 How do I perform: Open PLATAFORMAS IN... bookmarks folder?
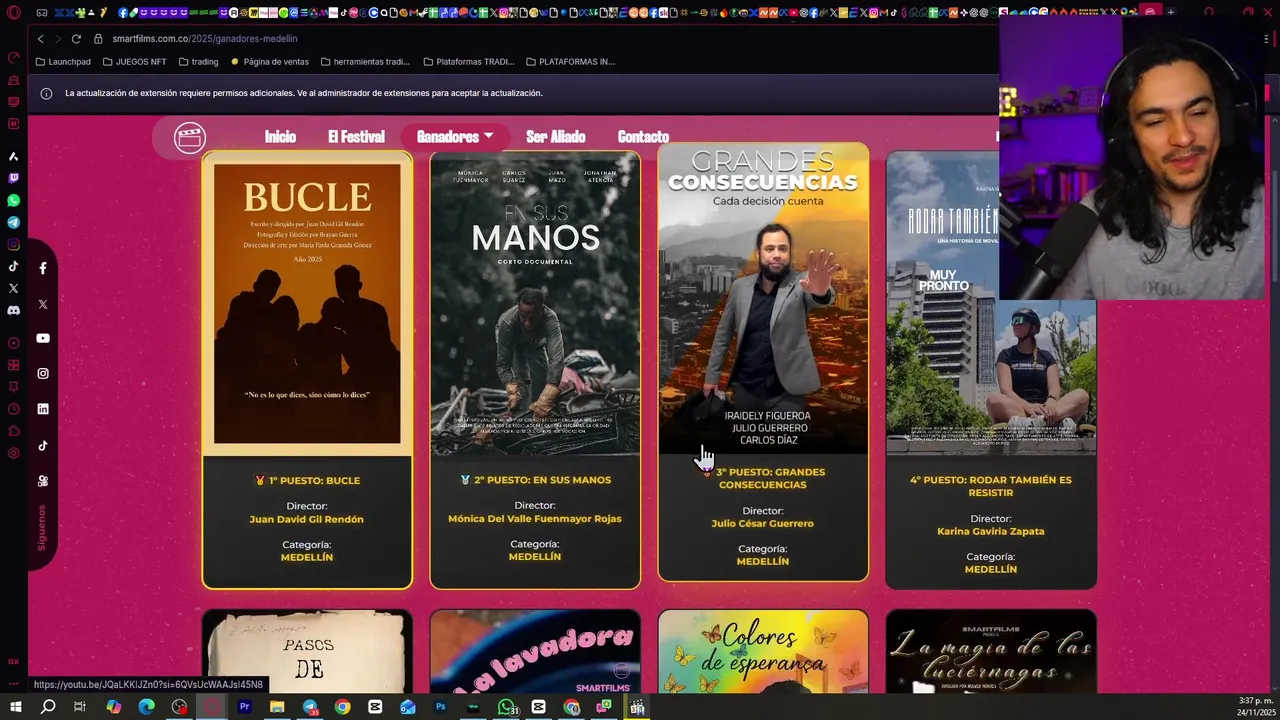570,61
